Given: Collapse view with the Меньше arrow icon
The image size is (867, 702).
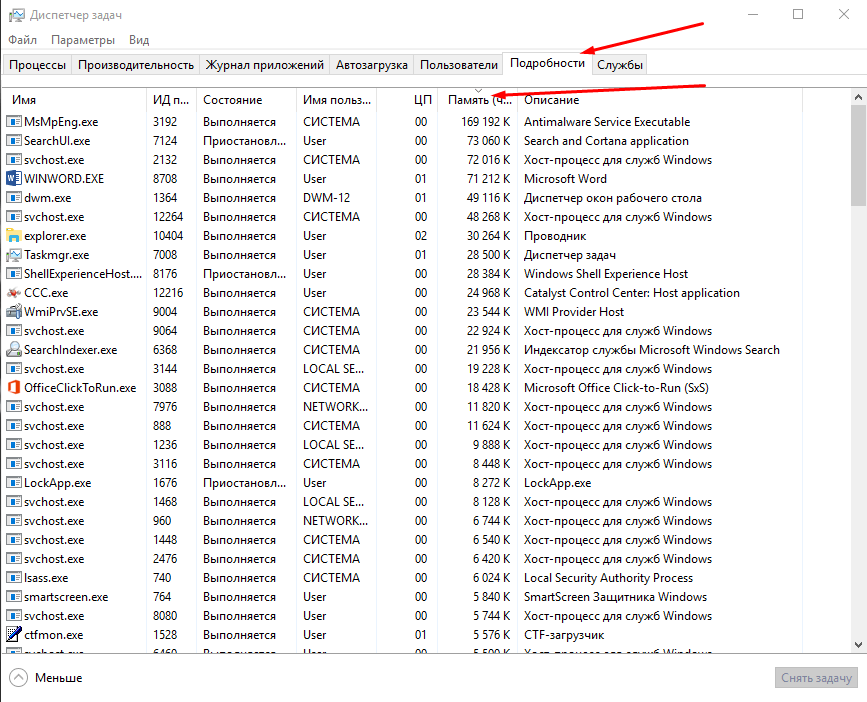Looking at the screenshot, I should [x=18, y=677].
